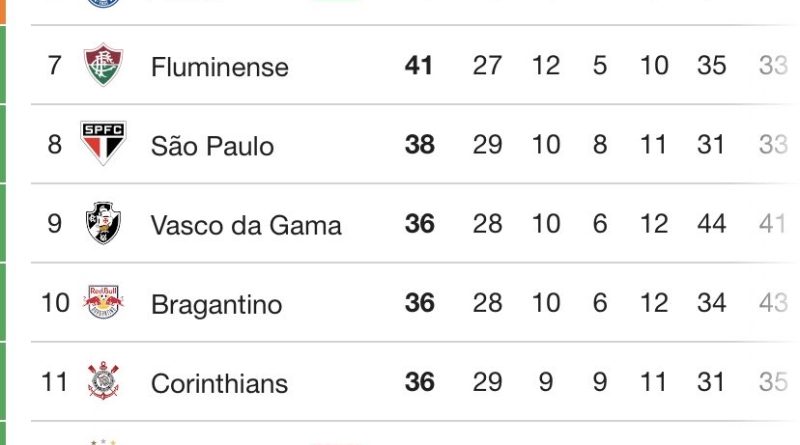This screenshot has width=800, height=445.
Task: Click the Red Bull Bragantino logo
Action: tap(103, 303)
